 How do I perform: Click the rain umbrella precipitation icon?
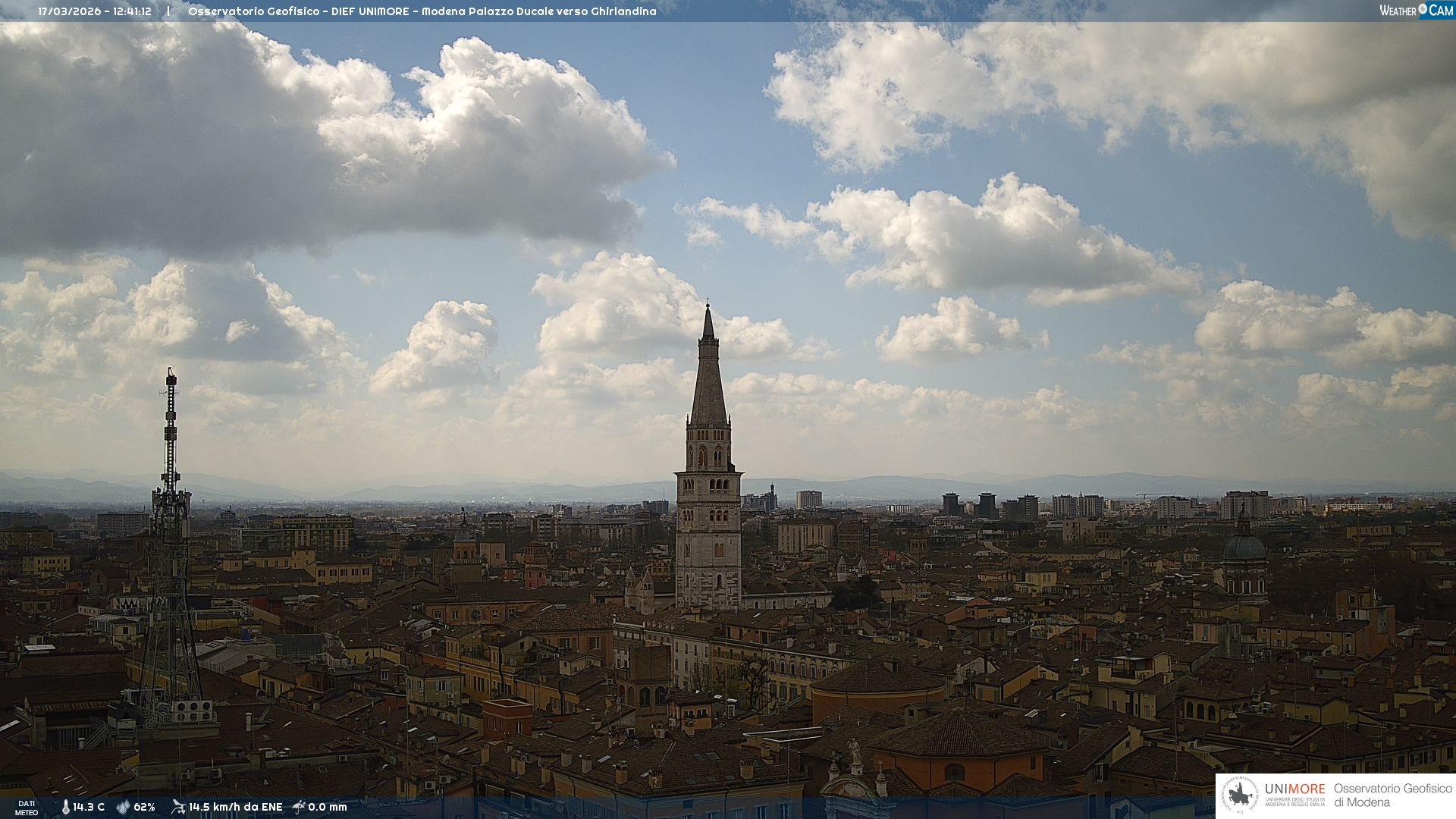point(299,807)
